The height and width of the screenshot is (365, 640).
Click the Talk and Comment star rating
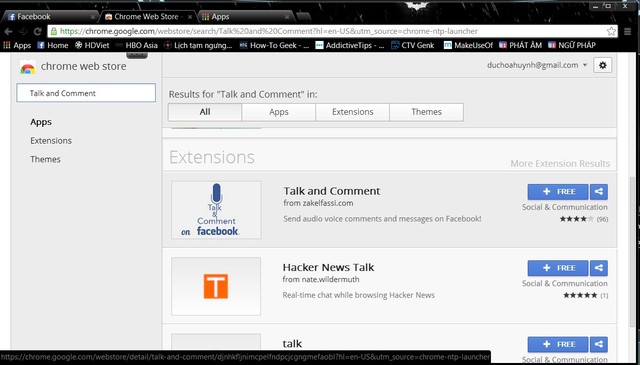tap(576, 219)
